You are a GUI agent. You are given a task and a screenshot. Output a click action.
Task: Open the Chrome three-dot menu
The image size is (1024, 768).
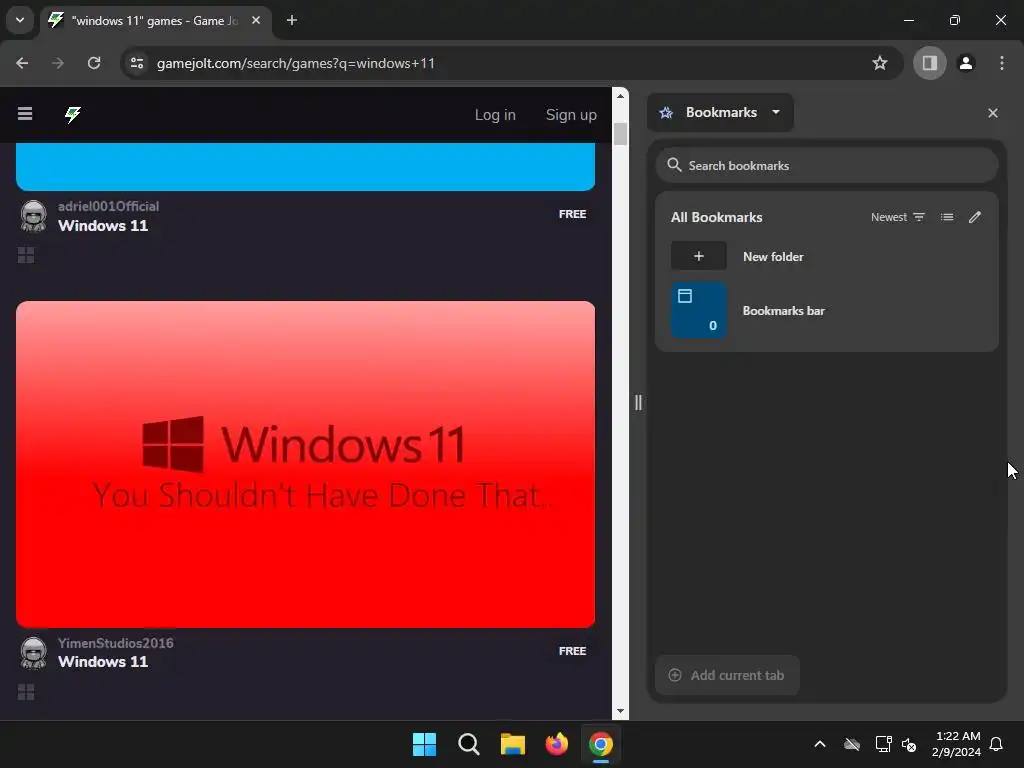point(1002,63)
